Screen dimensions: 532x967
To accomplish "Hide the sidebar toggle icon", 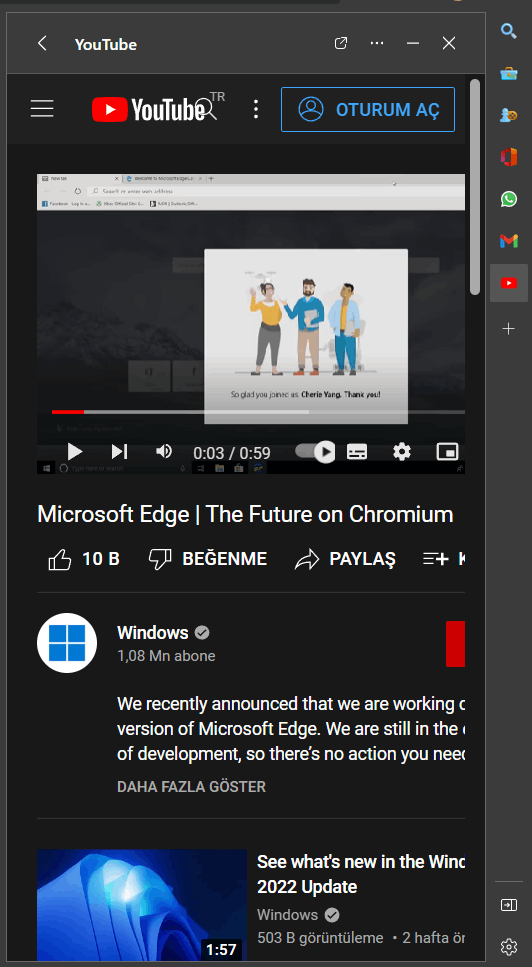I will pyautogui.click(x=509, y=905).
